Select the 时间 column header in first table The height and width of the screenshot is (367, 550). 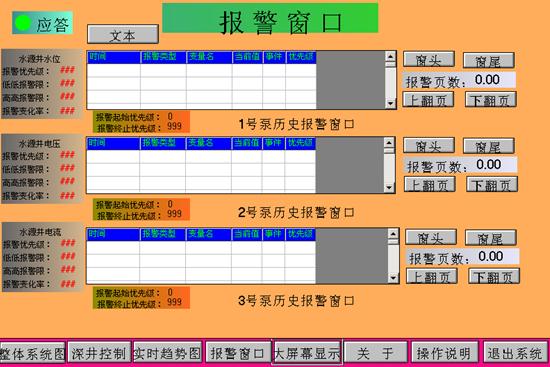[113, 57]
